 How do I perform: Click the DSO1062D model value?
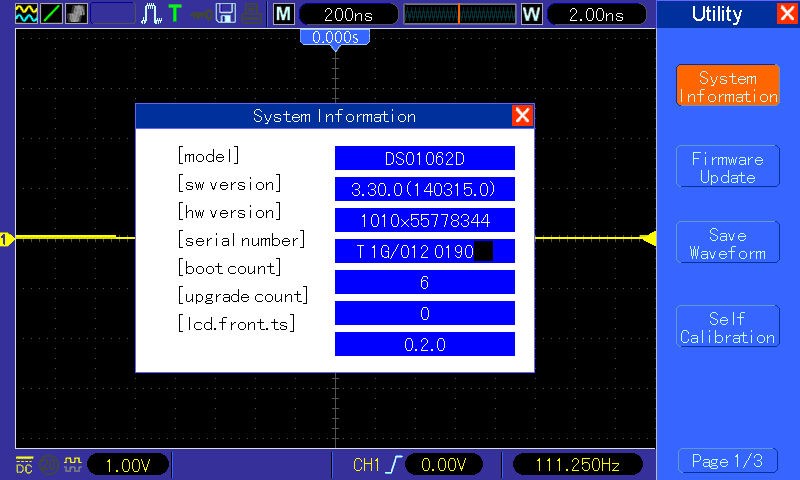click(x=424, y=158)
